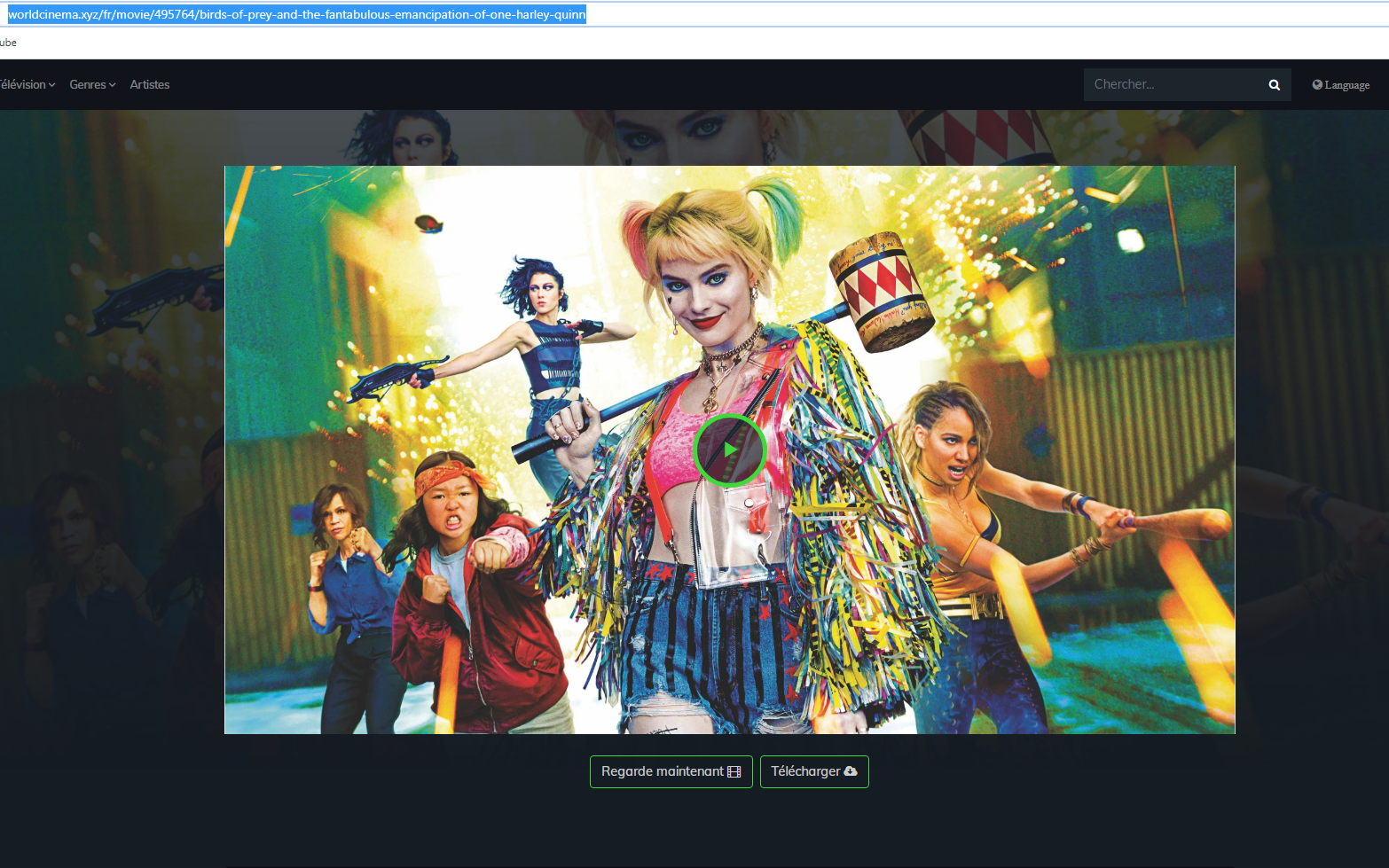Click the cloud download icon in Télécharger
The image size is (1389, 868).
coord(851,771)
